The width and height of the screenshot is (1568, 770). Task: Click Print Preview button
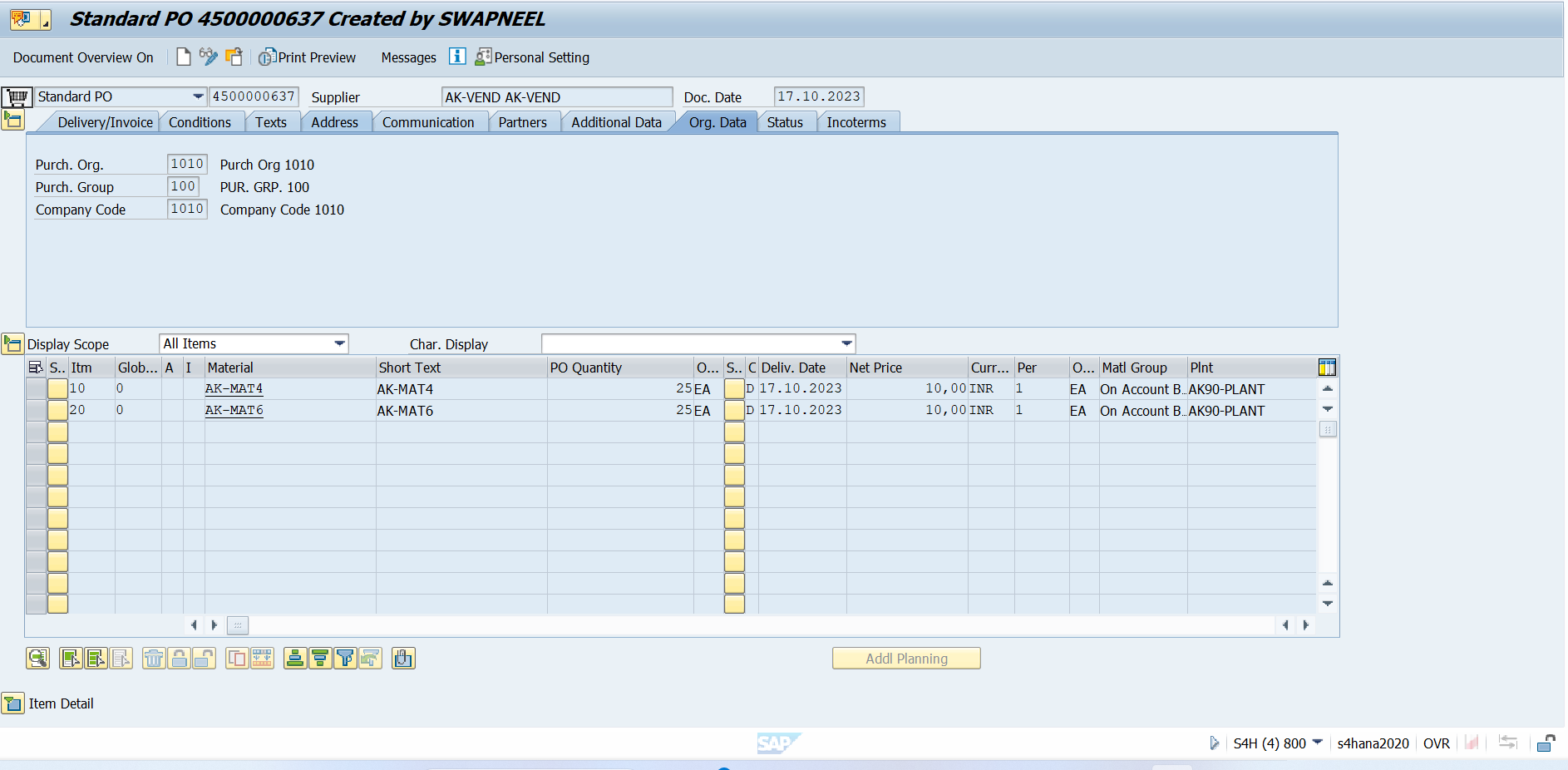[x=308, y=57]
